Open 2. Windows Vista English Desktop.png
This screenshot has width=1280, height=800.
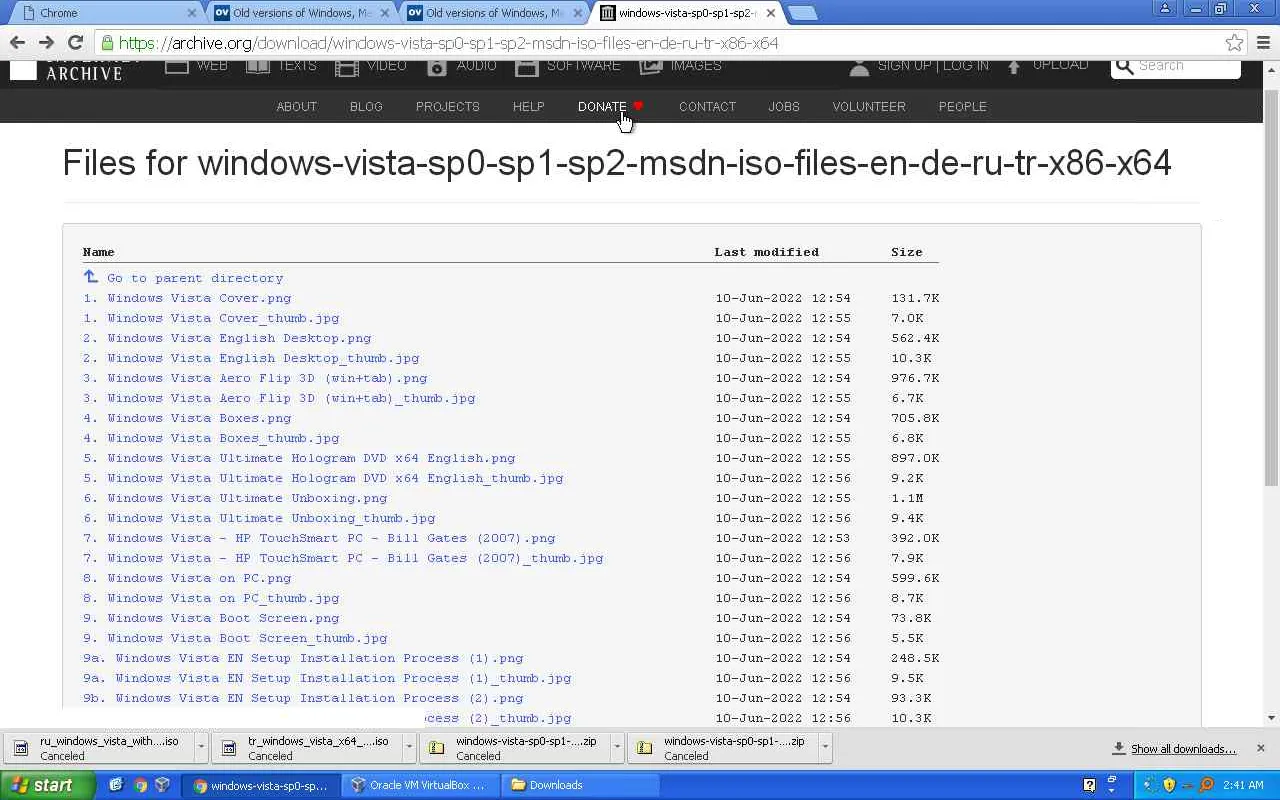(x=227, y=338)
